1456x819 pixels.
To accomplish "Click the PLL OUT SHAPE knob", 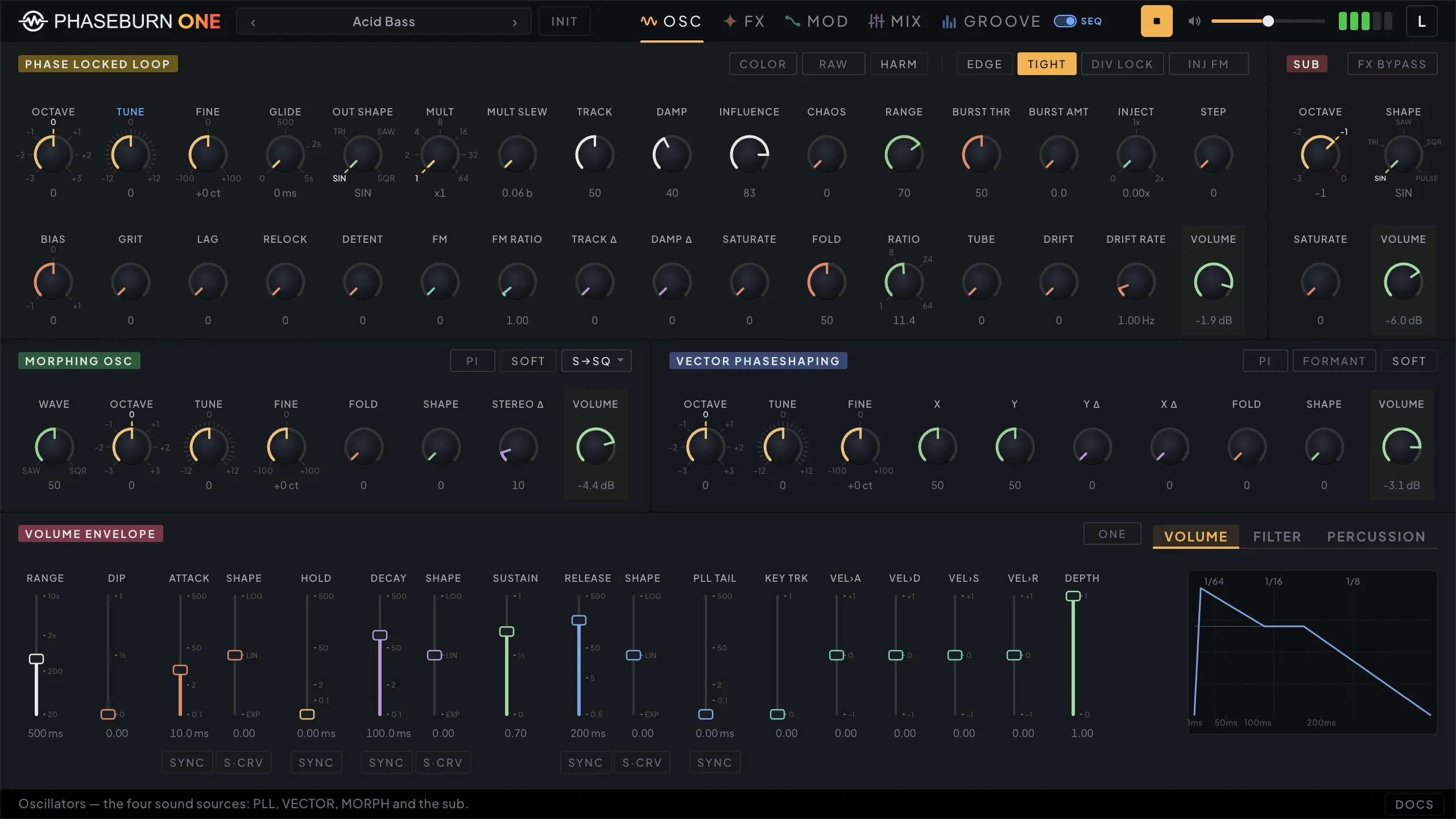I will 362,154.
